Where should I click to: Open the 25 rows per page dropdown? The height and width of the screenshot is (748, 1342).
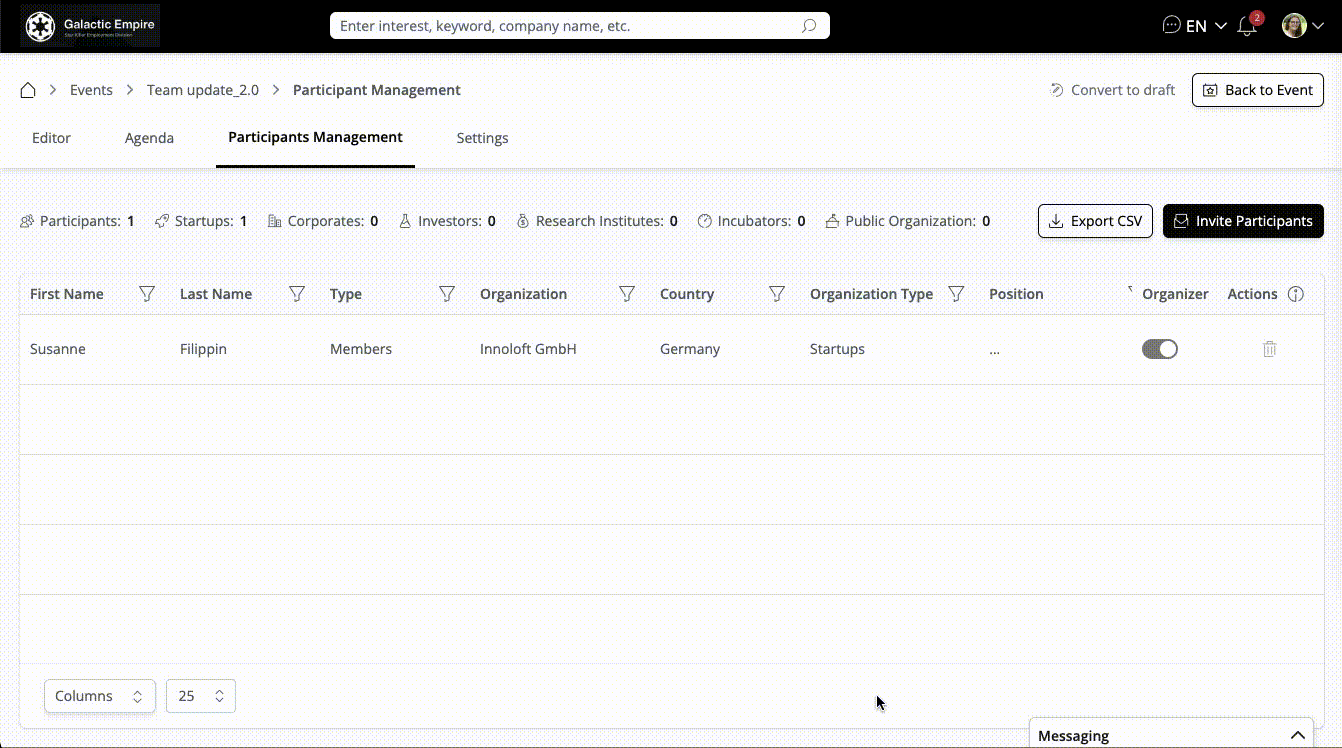coord(201,696)
